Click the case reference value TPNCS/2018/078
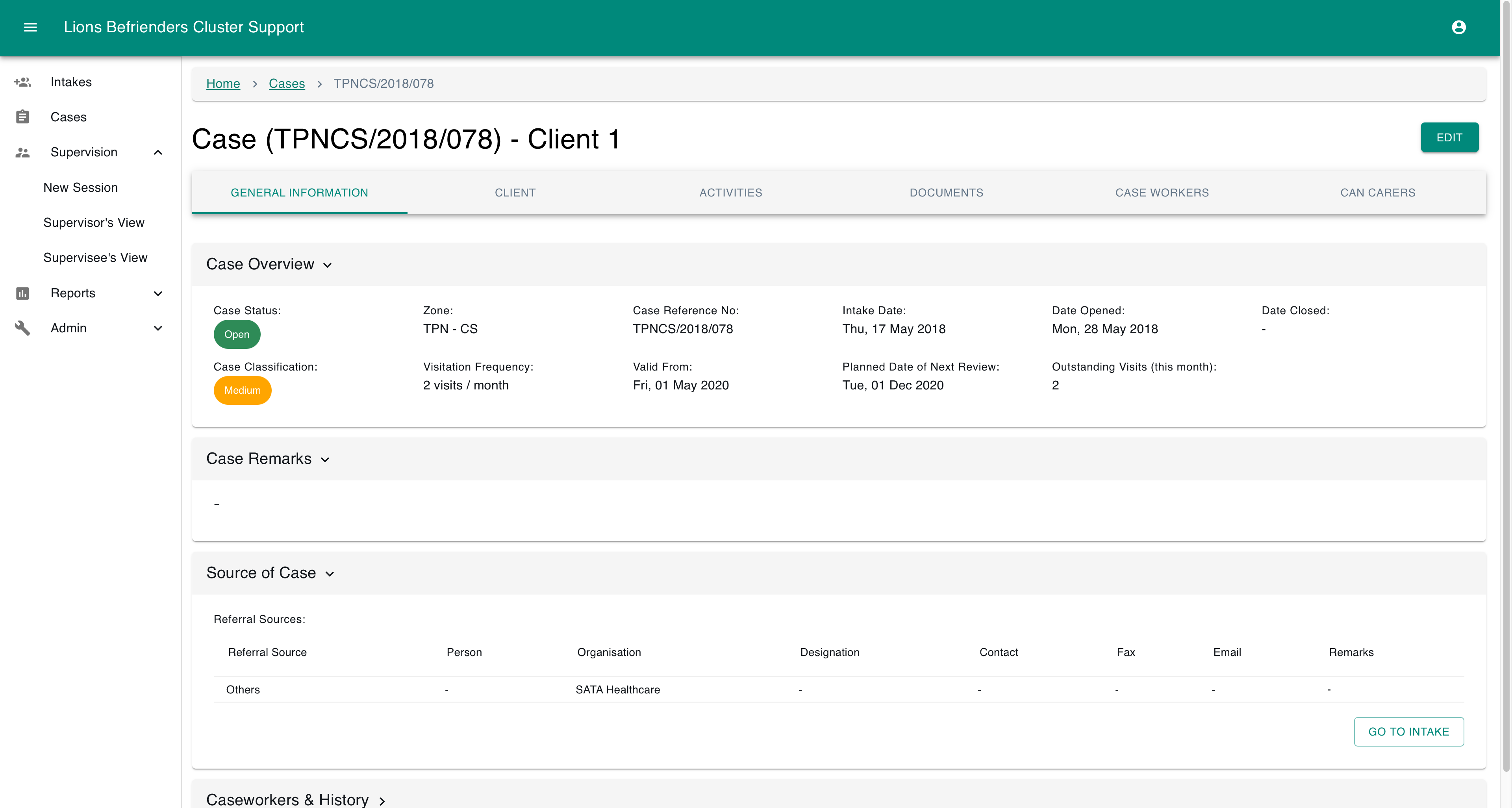Viewport: 1512px width, 808px height. (x=683, y=329)
